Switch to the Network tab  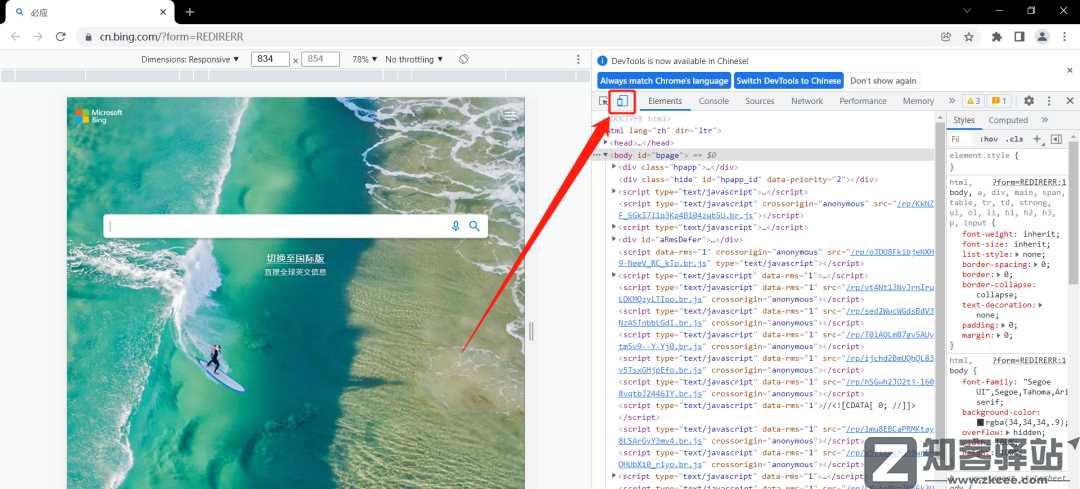806,101
